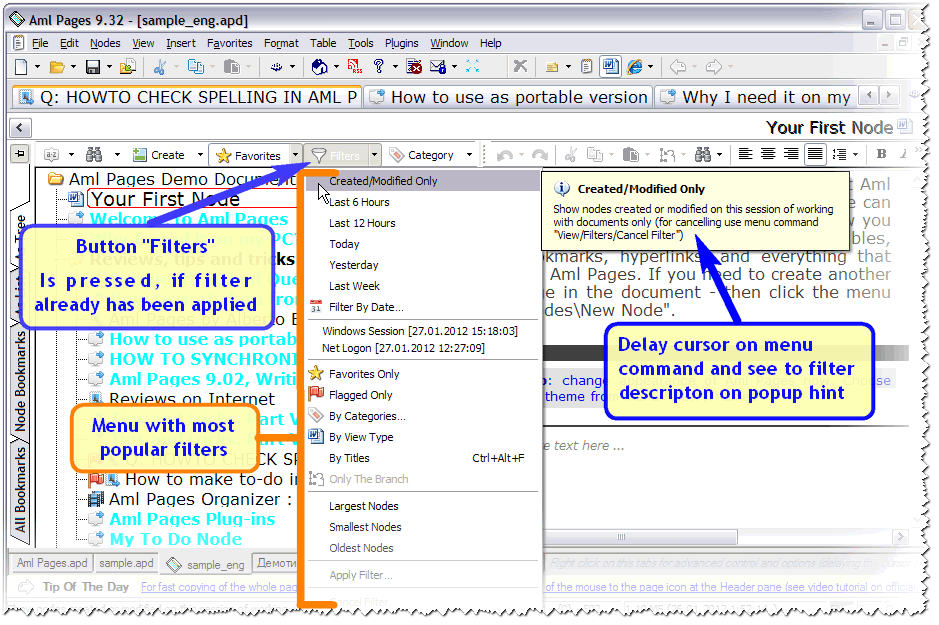This screenshot has height=625, width=939.
Task: Click the document with red X icon
Action: 414,66
